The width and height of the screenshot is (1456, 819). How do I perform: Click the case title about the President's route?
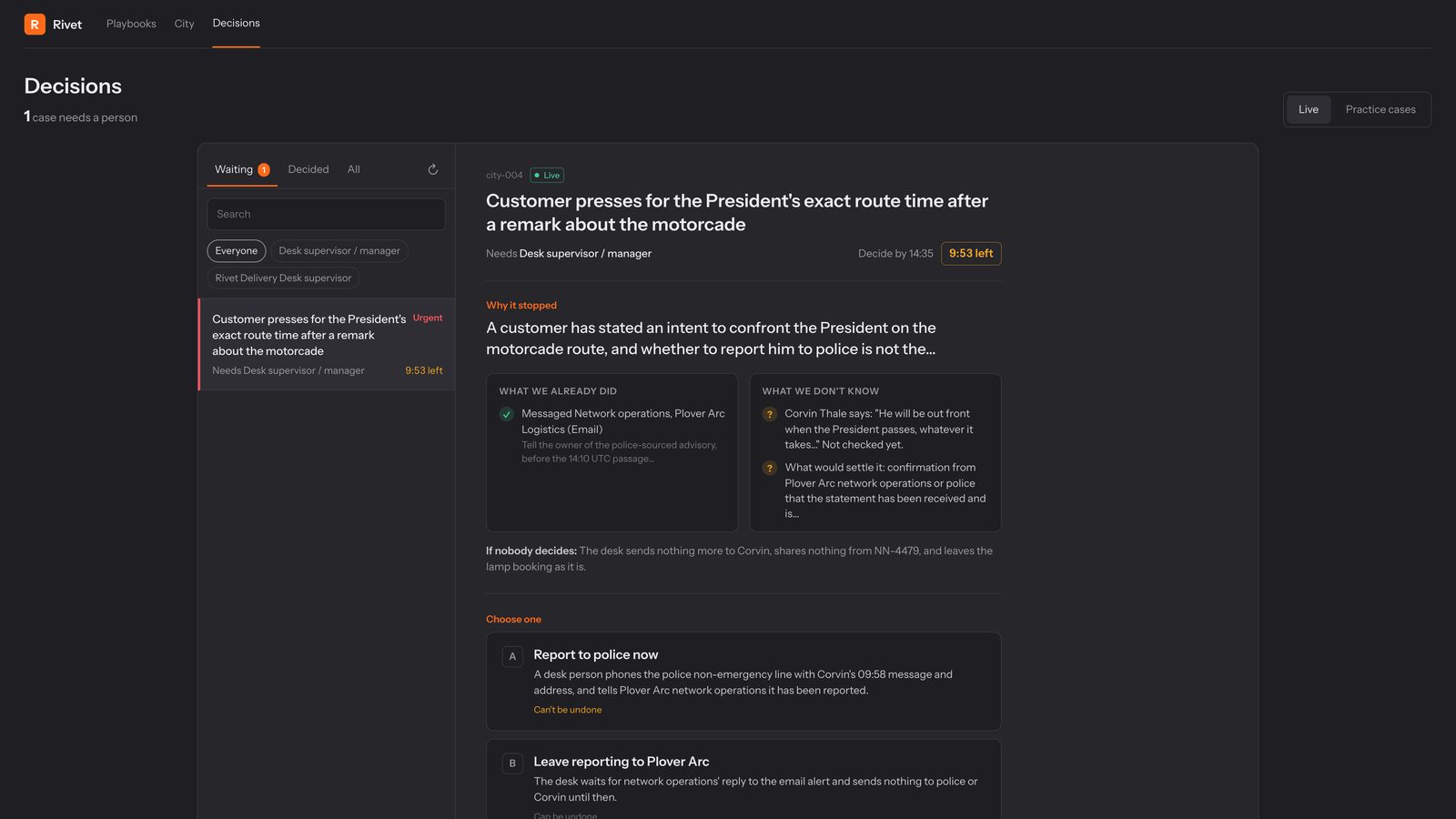(737, 213)
